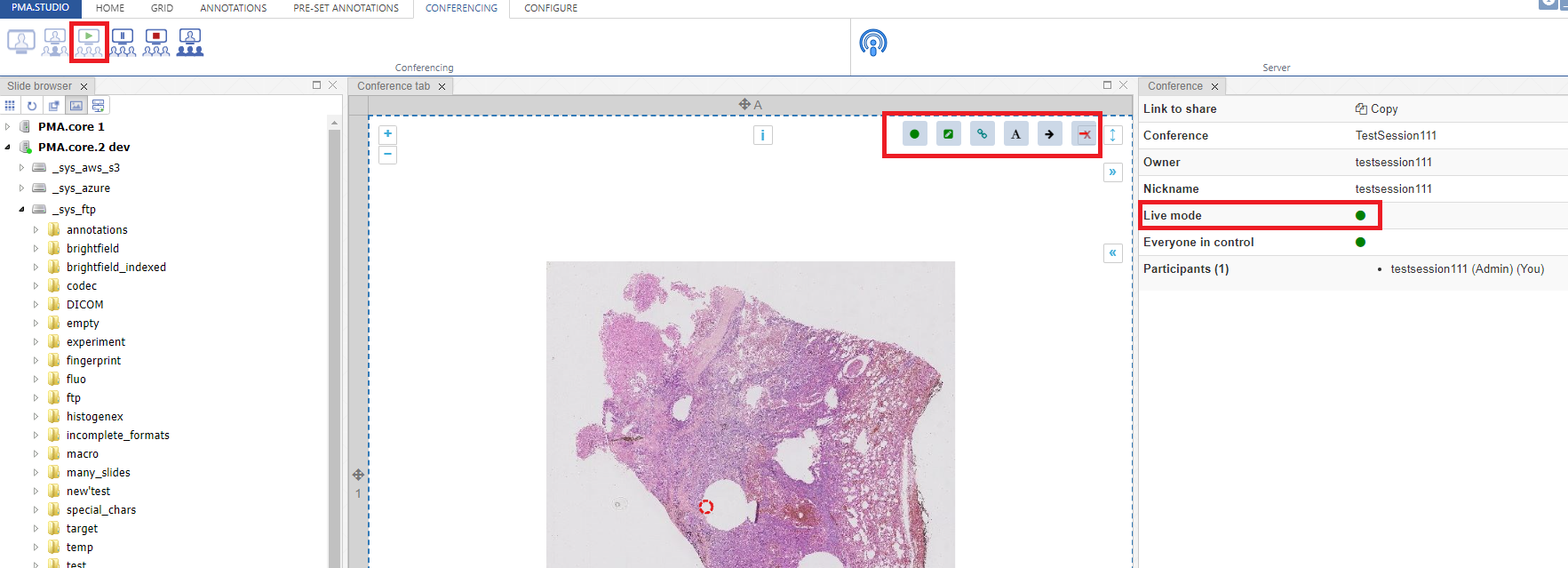Screen dimensions: 1568x568
Task: Click the server broadcast icon
Action: (x=872, y=43)
